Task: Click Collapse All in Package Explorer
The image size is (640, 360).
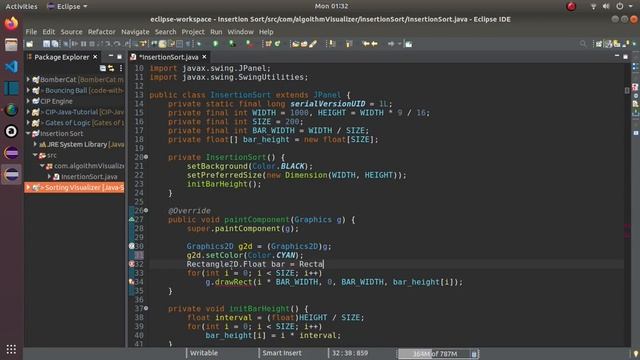Action: (103, 68)
